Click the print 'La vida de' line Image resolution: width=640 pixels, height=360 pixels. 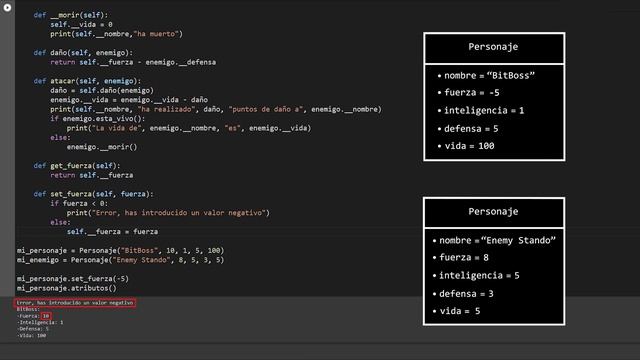pyautogui.click(x=189, y=128)
